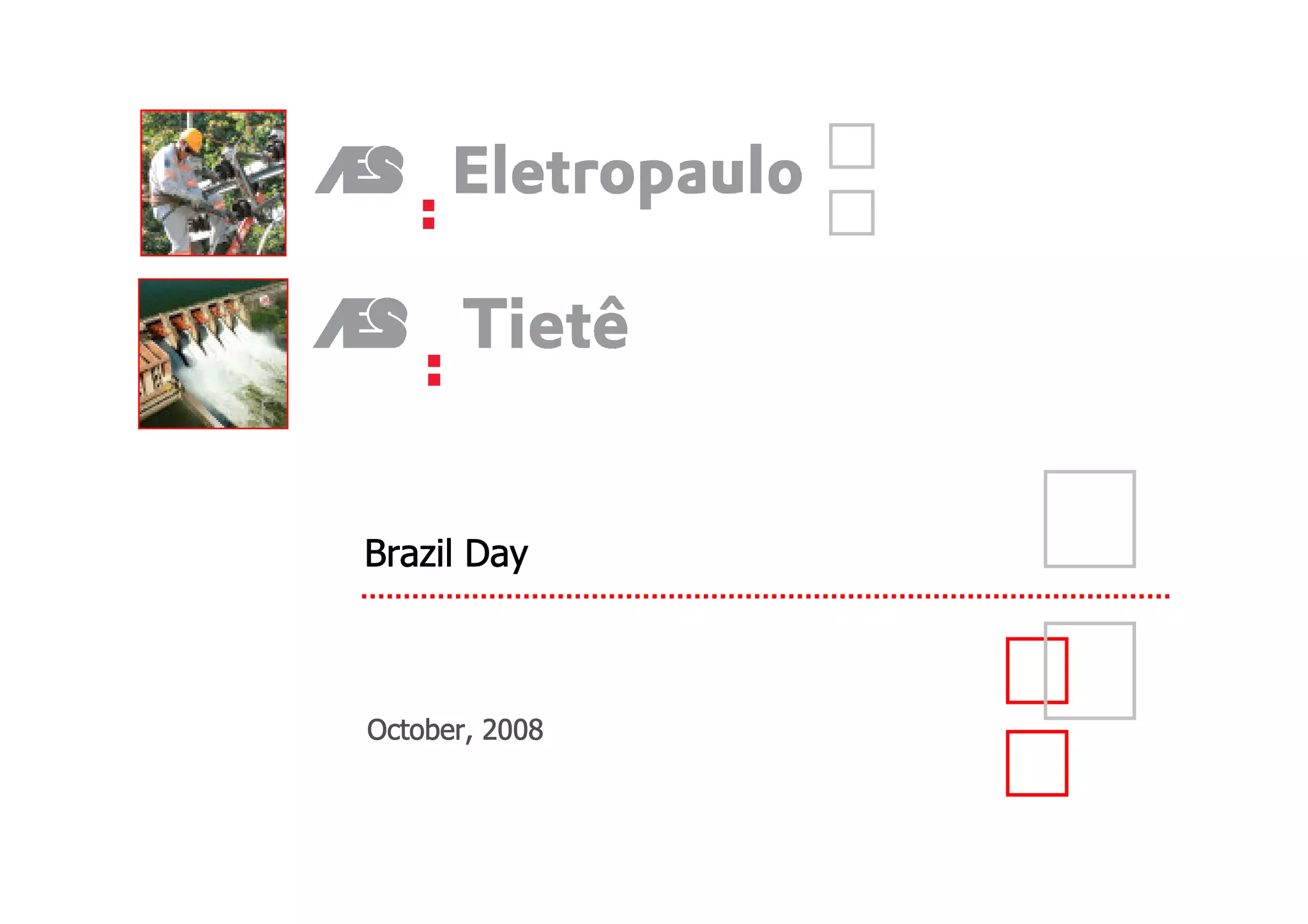Click the lineman worker photo thumbnail
The width and height of the screenshot is (1308, 924).
tap(213, 183)
